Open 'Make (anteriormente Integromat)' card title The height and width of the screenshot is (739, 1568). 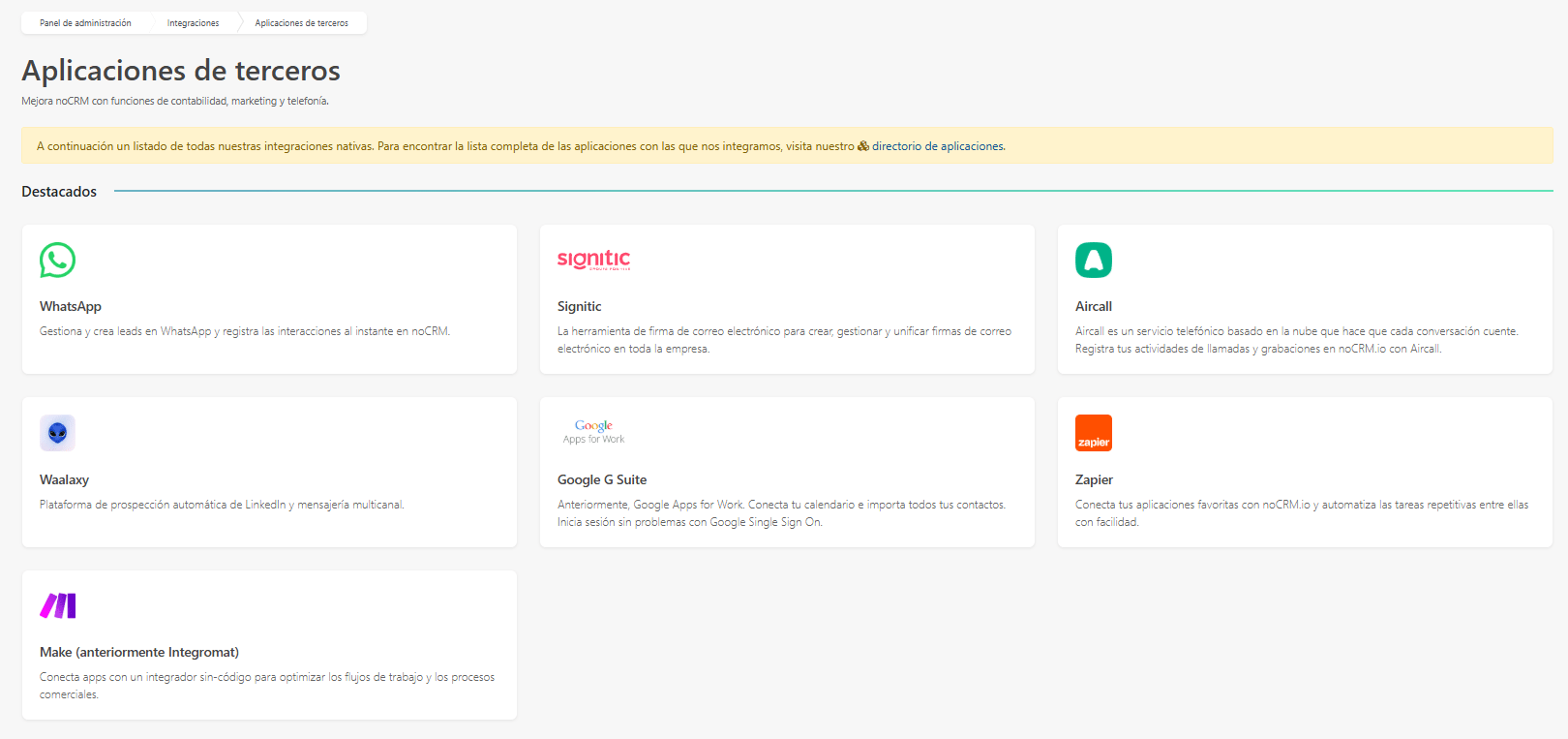139,652
